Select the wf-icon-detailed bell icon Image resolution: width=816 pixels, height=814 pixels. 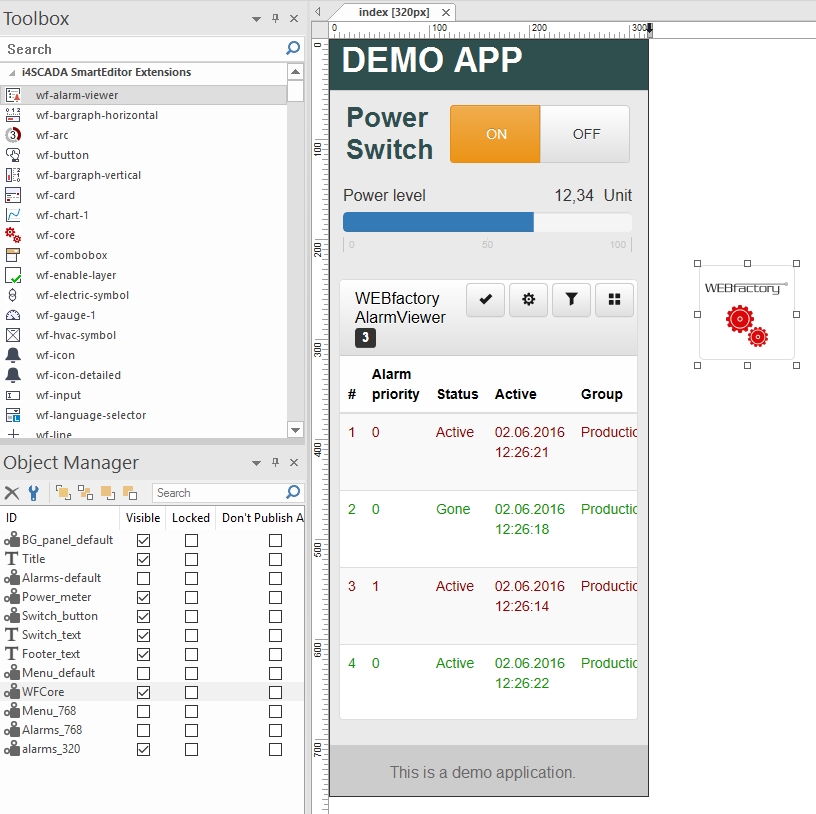click(x=13, y=375)
